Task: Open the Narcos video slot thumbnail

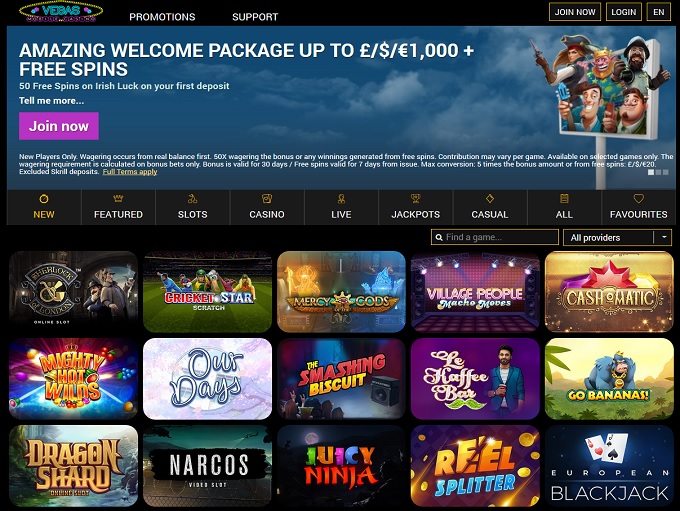Action: click(x=207, y=466)
